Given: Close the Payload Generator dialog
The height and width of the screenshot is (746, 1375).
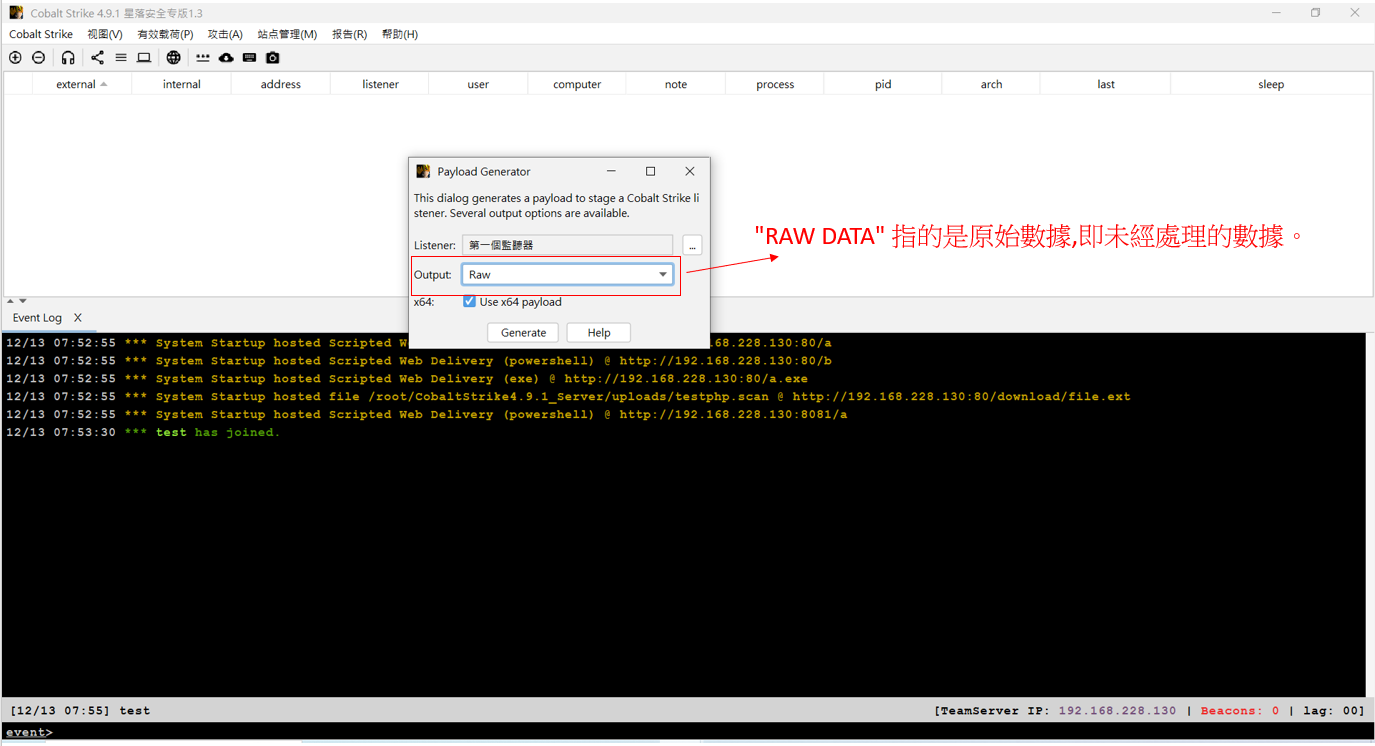Looking at the screenshot, I should tap(689, 171).
